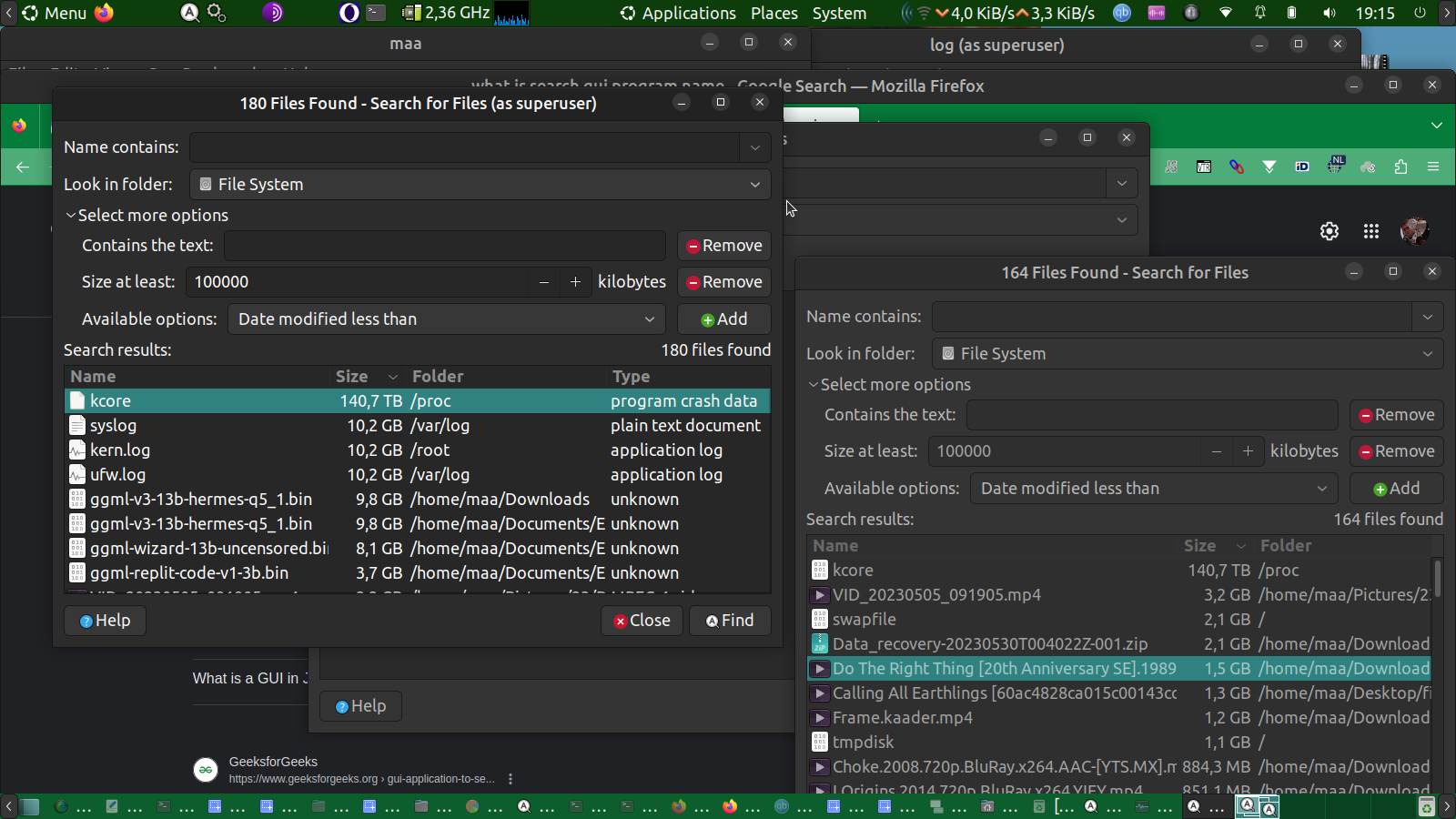Viewport: 1456px width, 819px height.
Task: Open the Places menu
Action: [x=773, y=13]
